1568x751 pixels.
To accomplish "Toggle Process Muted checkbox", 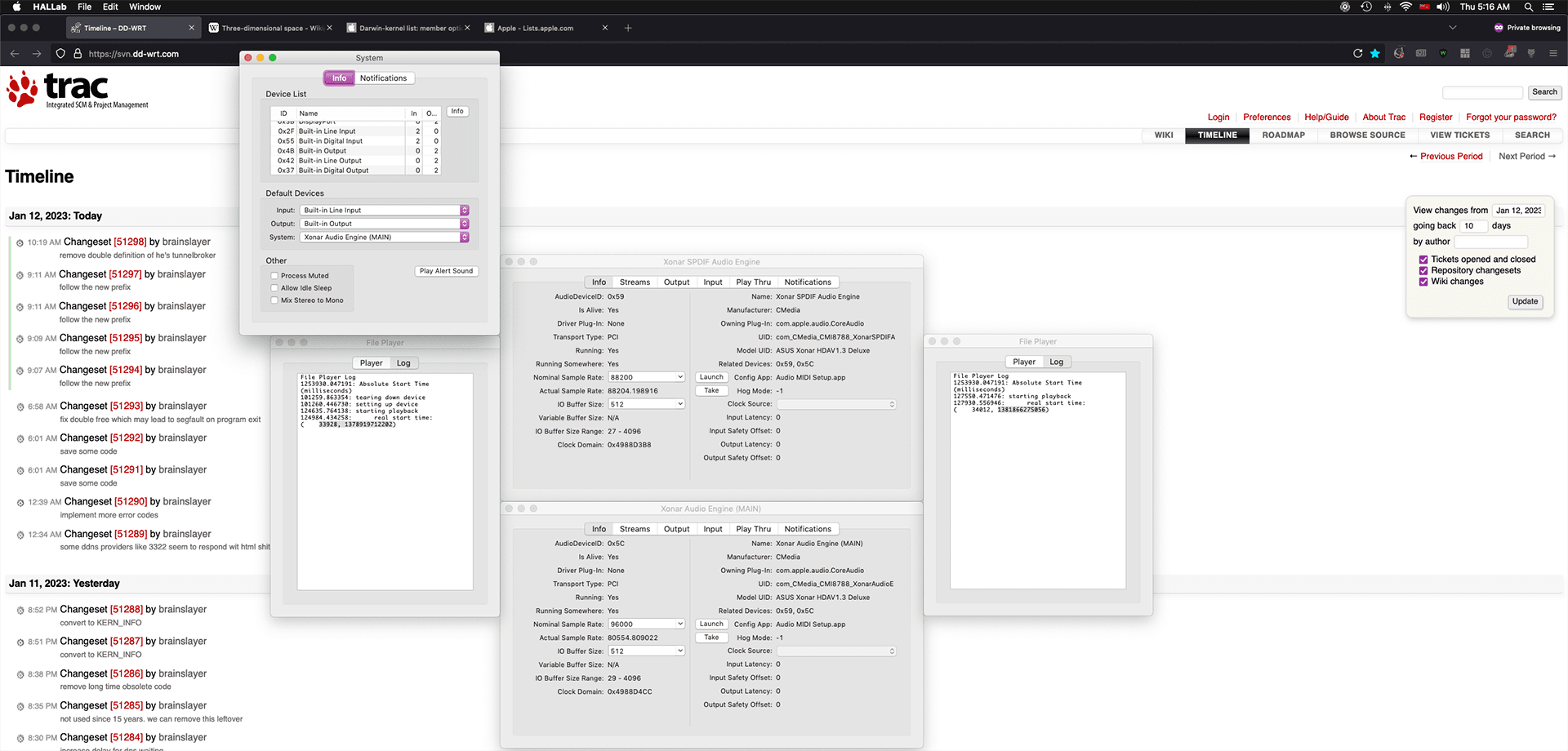I will tap(274, 276).
